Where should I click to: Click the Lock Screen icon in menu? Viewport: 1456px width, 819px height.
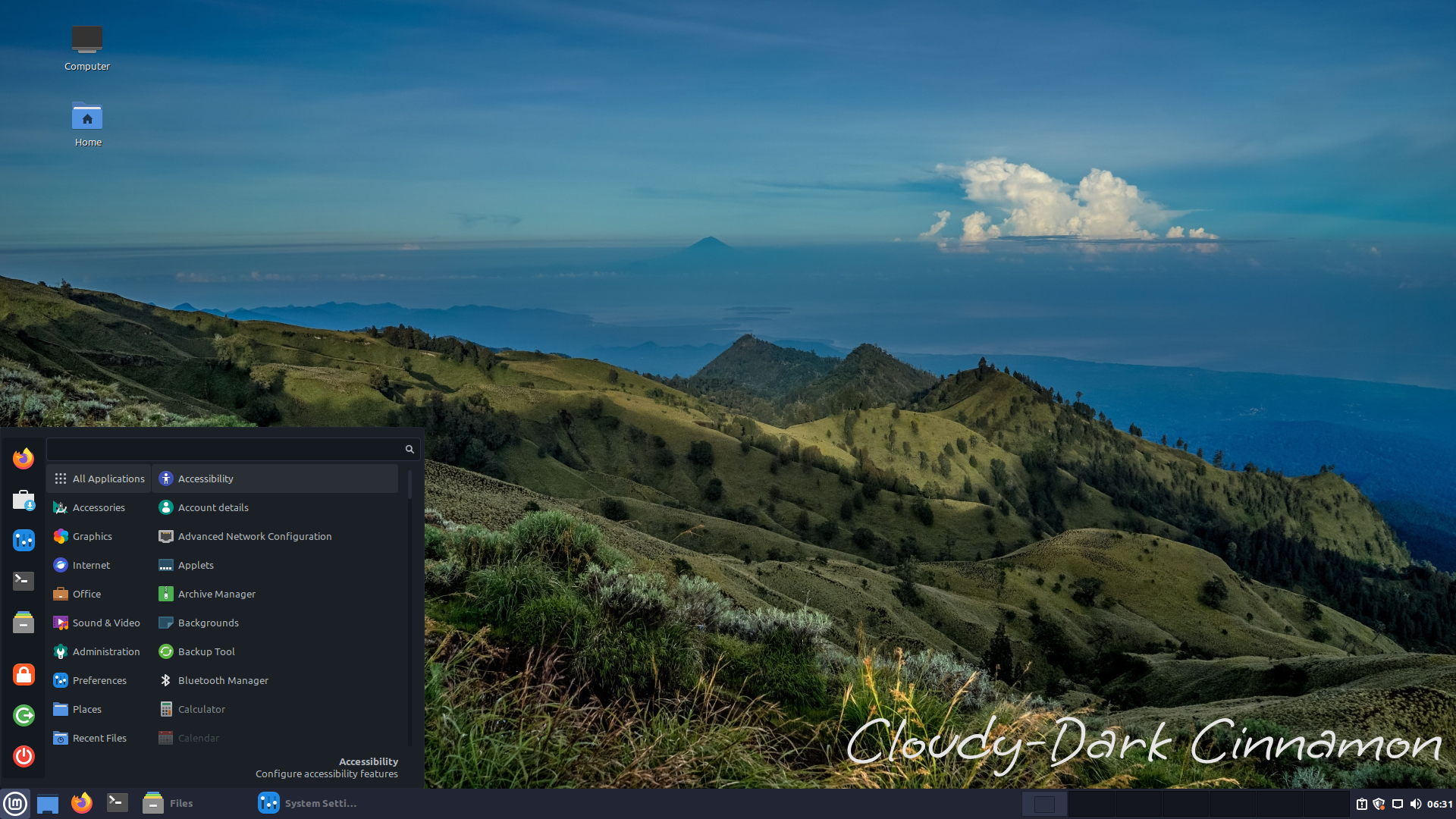(24, 674)
